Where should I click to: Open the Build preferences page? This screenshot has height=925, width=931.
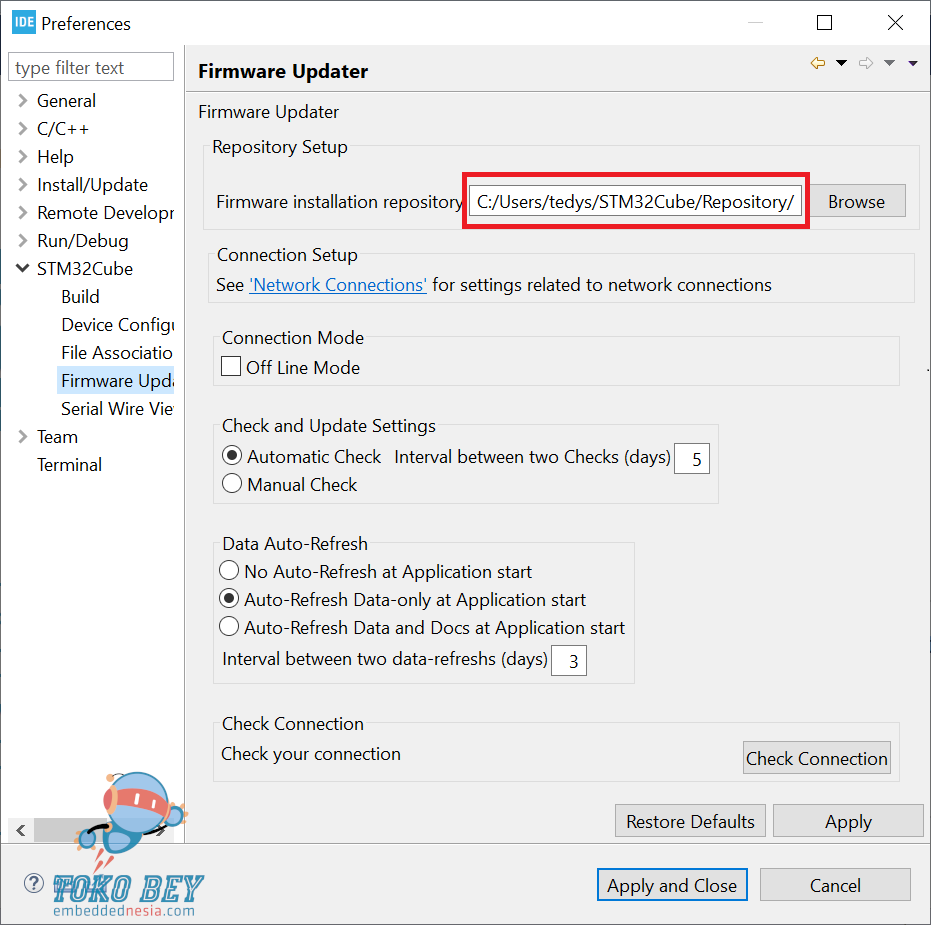pos(80,297)
